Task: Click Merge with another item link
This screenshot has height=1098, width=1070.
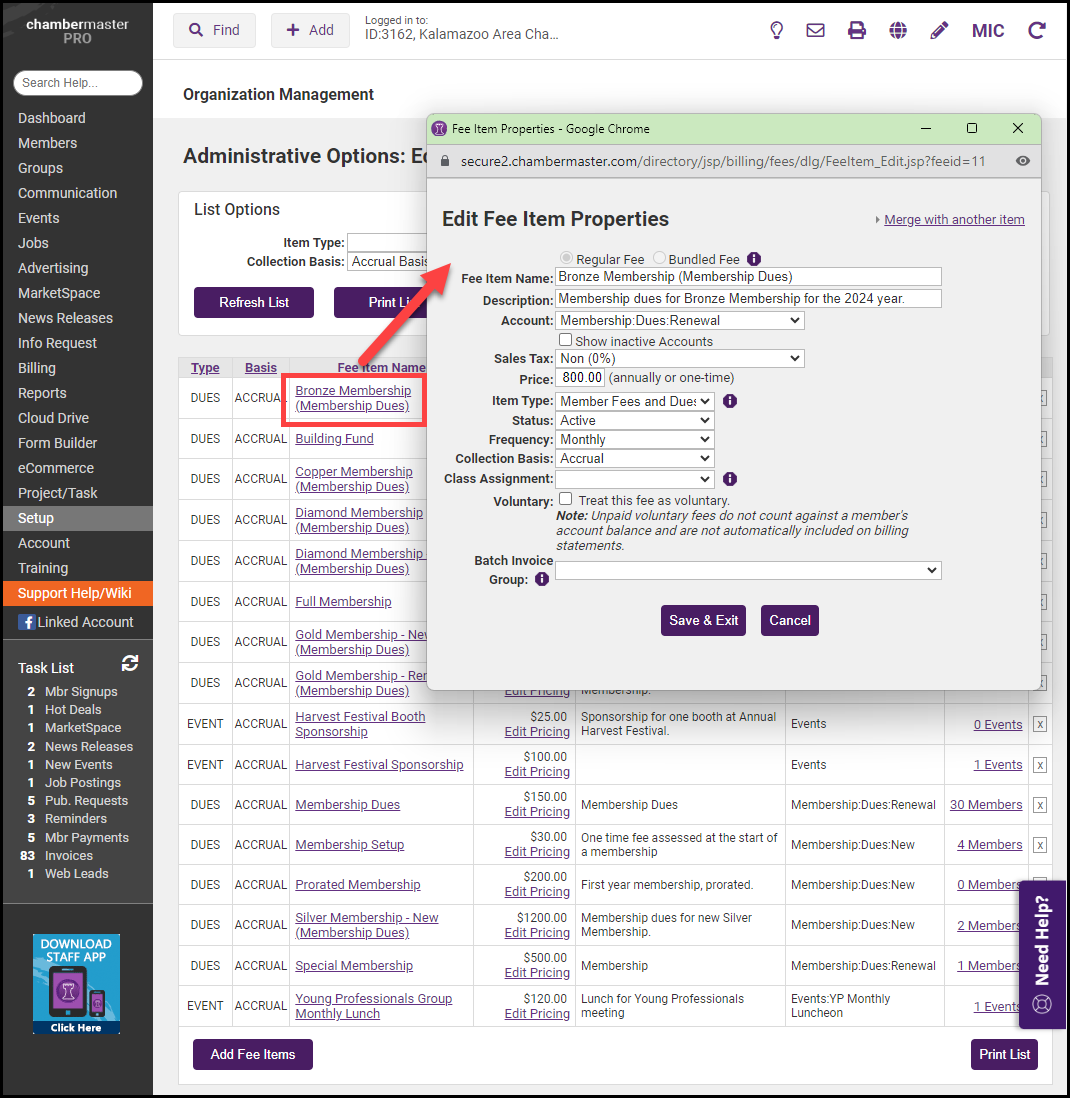Action: coord(954,220)
